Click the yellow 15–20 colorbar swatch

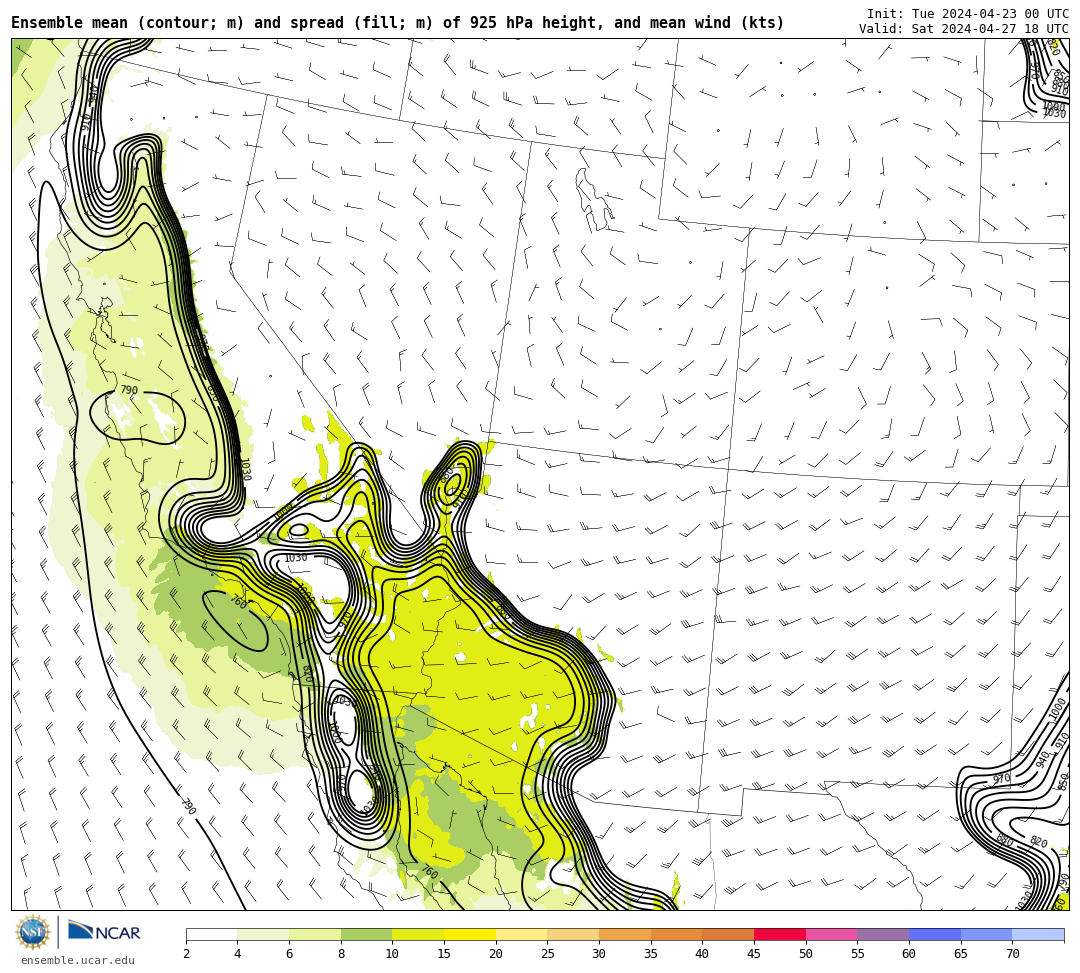[x=470, y=934]
